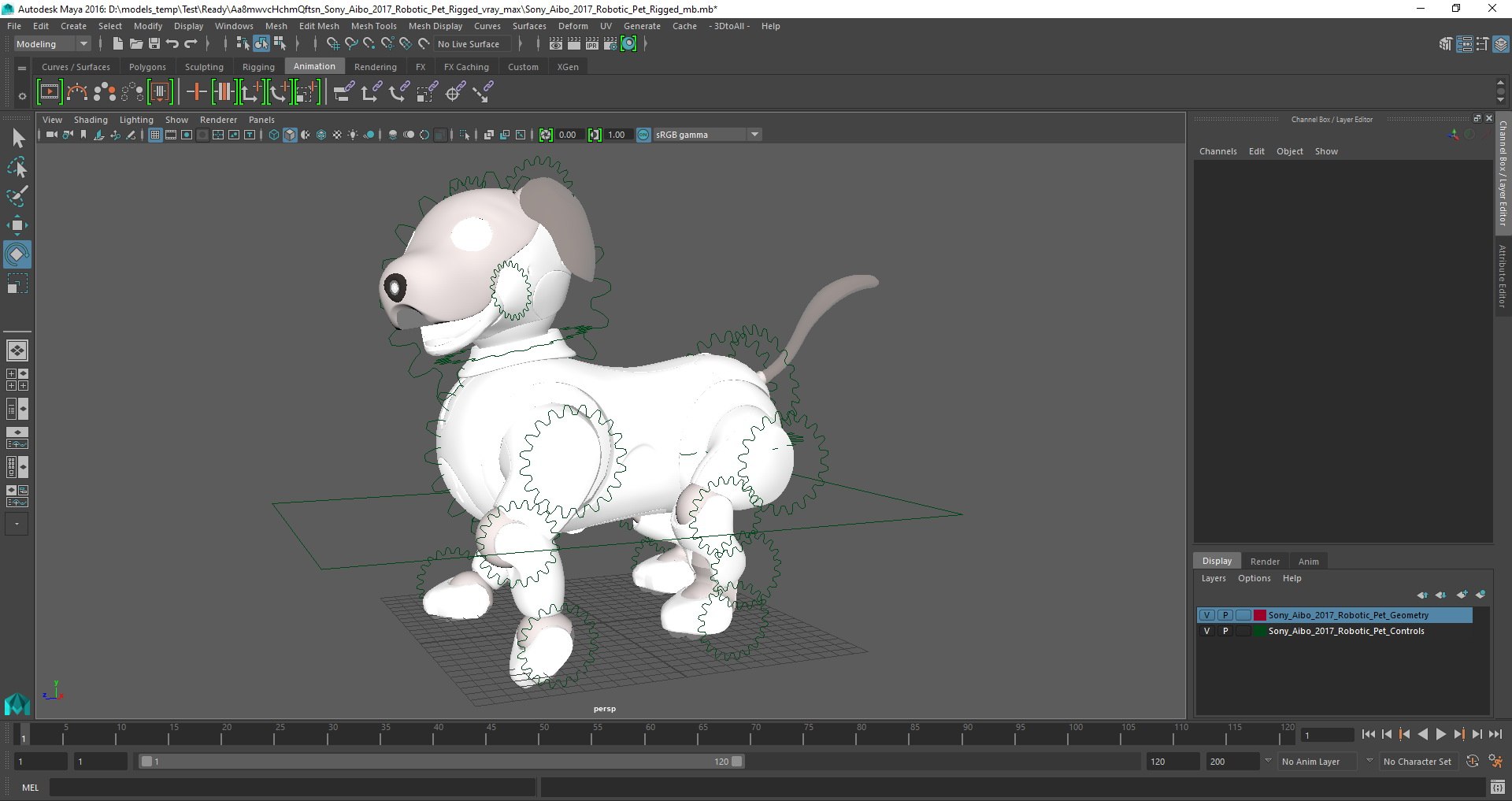The height and width of the screenshot is (801, 1512).
Task: Open the No Anim Layer dropdown arrow
Action: [x=1267, y=761]
